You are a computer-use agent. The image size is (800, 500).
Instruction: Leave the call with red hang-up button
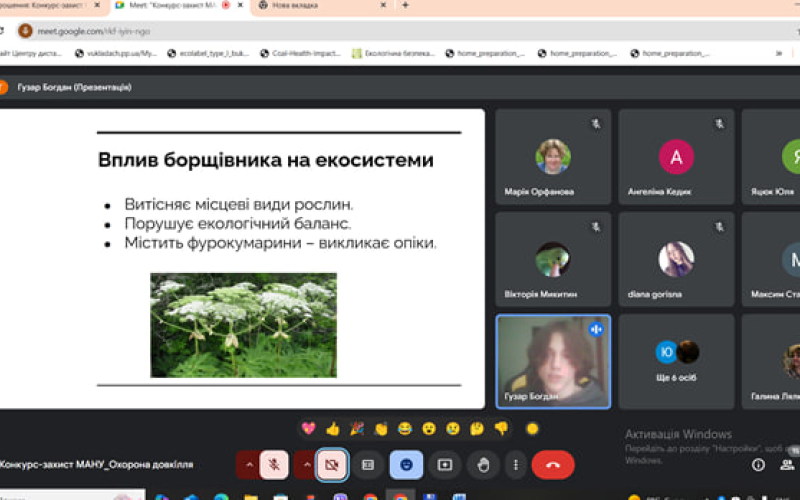click(x=553, y=464)
